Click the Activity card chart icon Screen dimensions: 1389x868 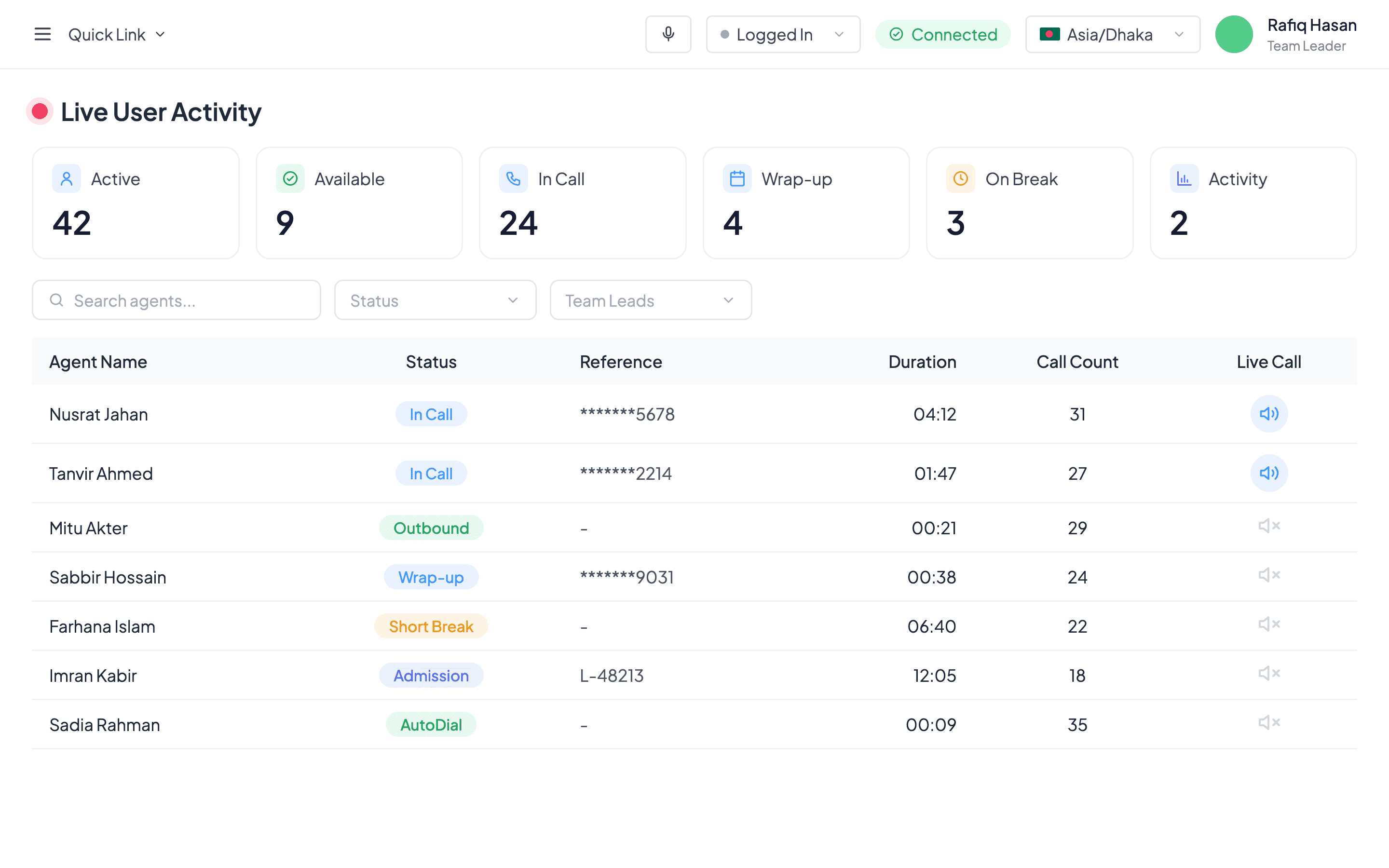[1184, 179]
